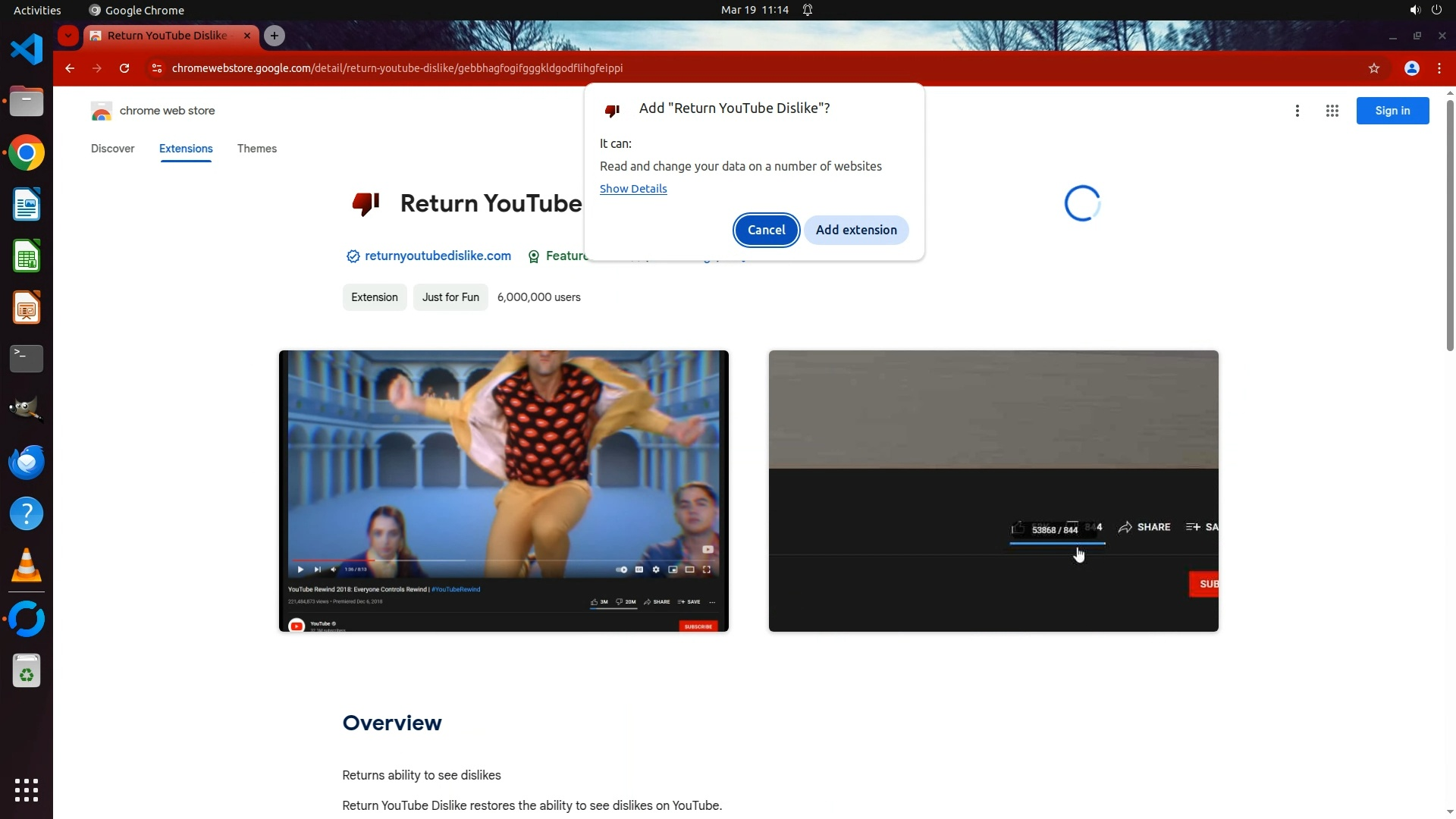Viewport: 1456px width, 819px height.
Task: Expand permissions with Show Details
Action: 633,189
